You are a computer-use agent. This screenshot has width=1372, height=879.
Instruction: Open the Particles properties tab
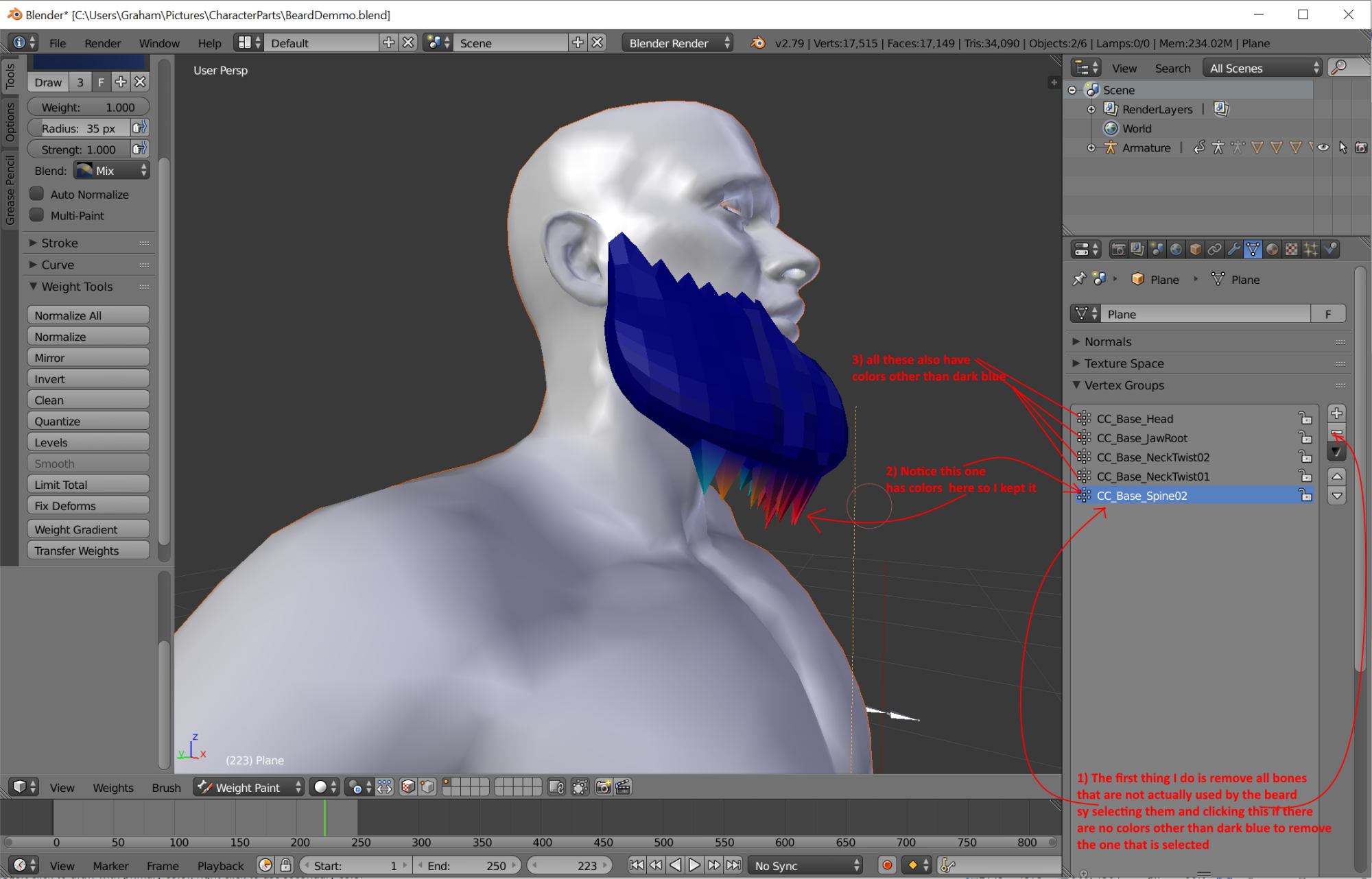1310,250
